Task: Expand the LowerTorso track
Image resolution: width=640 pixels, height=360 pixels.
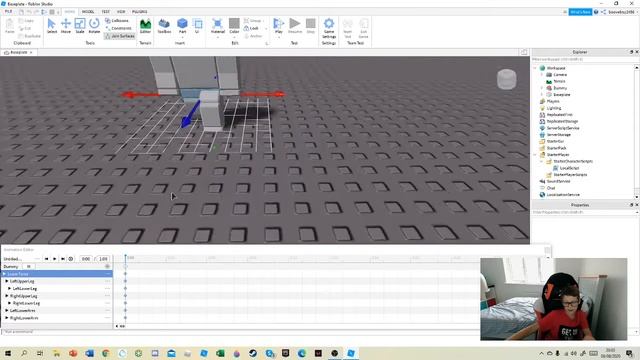Action: [x=4, y=274]
